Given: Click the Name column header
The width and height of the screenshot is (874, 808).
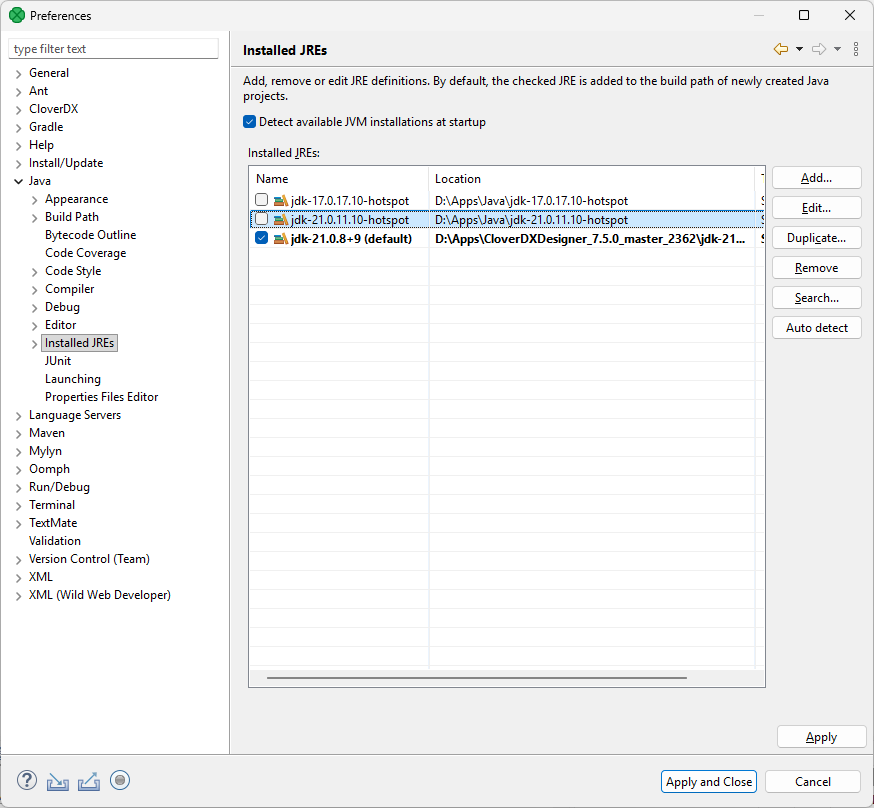Looking at the screenshot, I should pyautogui.click(x=339, y=178).
